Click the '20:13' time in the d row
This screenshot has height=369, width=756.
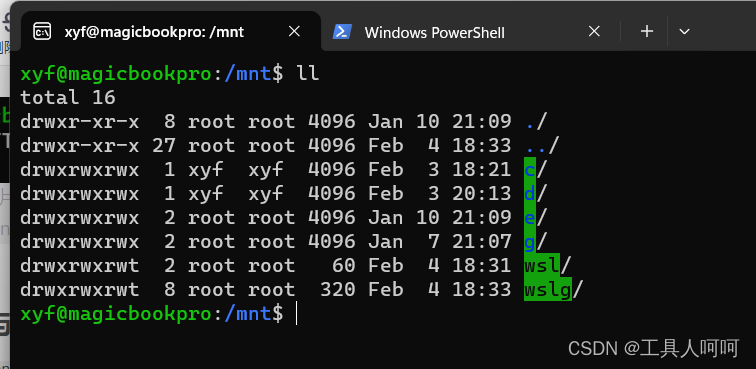(482, 193)
